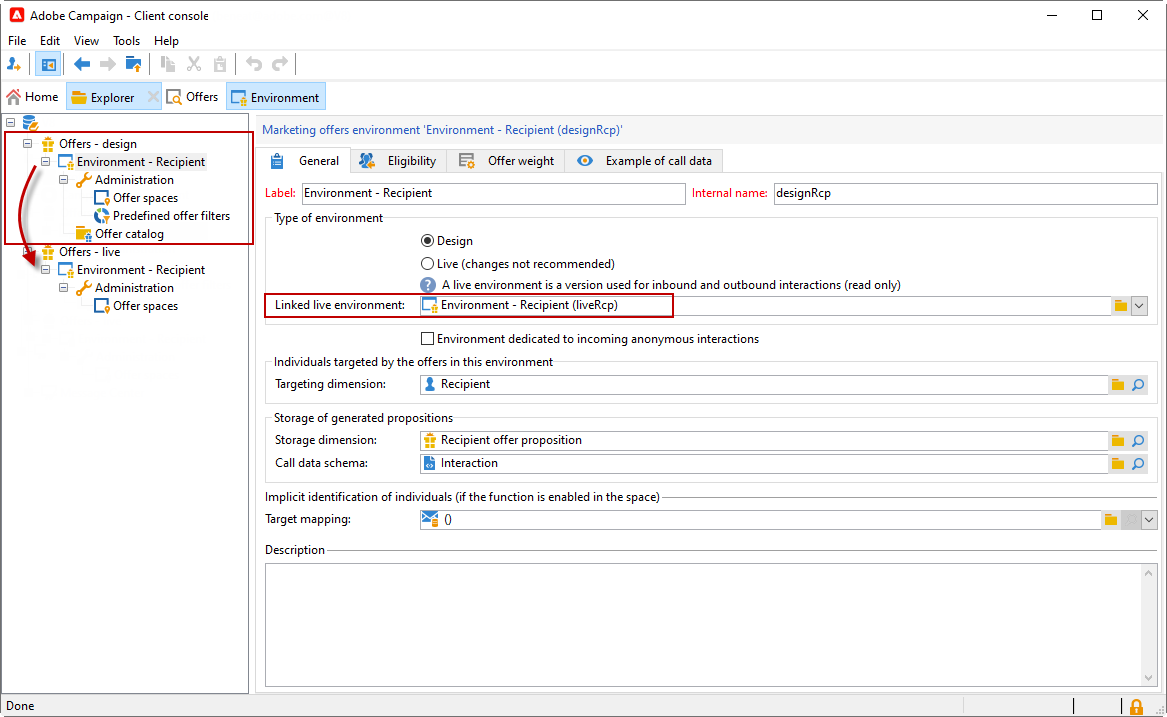Open the Example of call data tab
The height and width of the screenshot is (717, 1167).
(644, 161)
